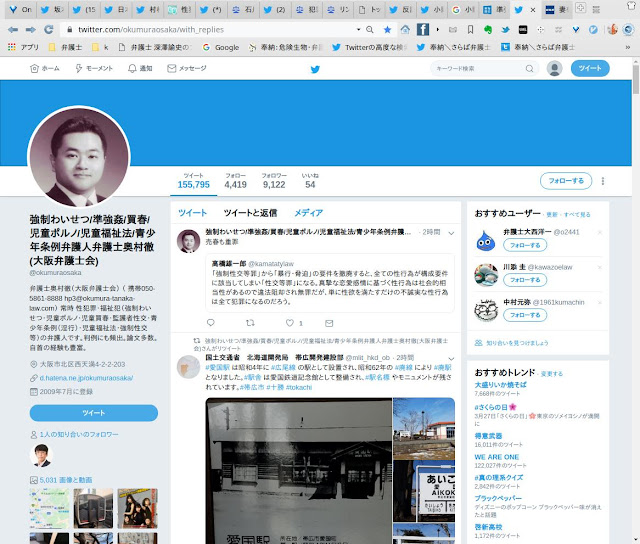The width and height of the screenshot is (640, 544).
Task: Click the フォローする button on profile
Action: click(566, 181)
